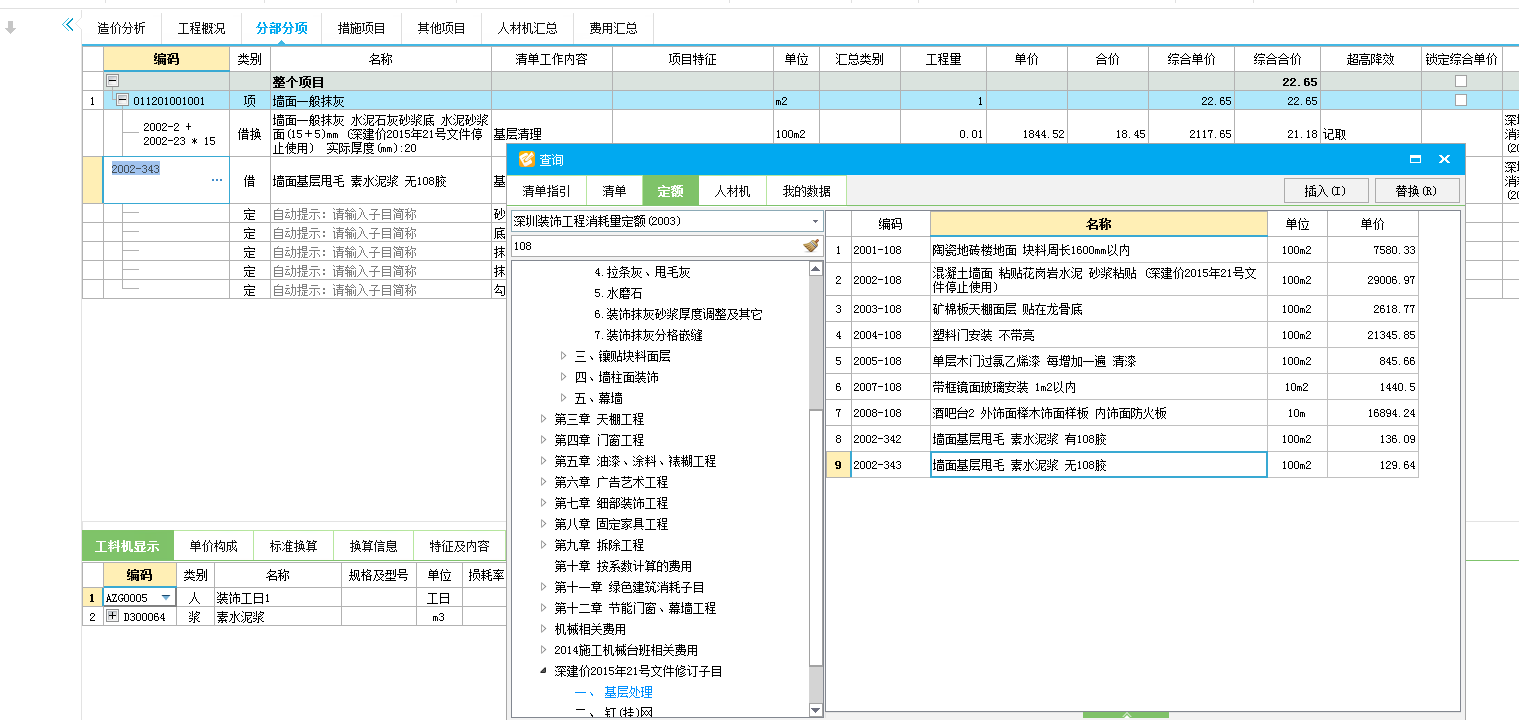Collapse the 整个项目 root row
This screenshot has width=1519, height=720.
tap(112, 81)
